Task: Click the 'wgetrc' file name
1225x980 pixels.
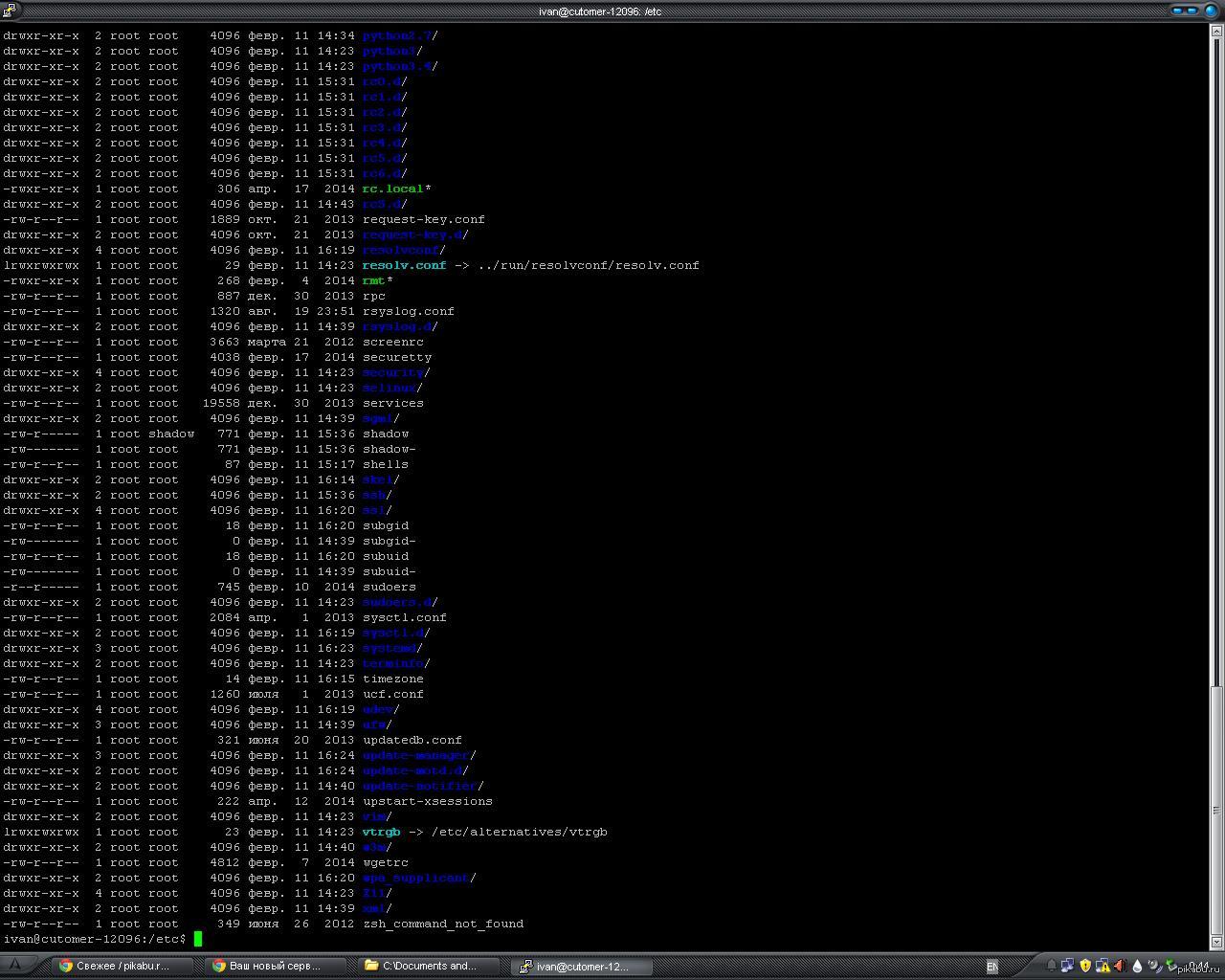Action: (385, 862)
